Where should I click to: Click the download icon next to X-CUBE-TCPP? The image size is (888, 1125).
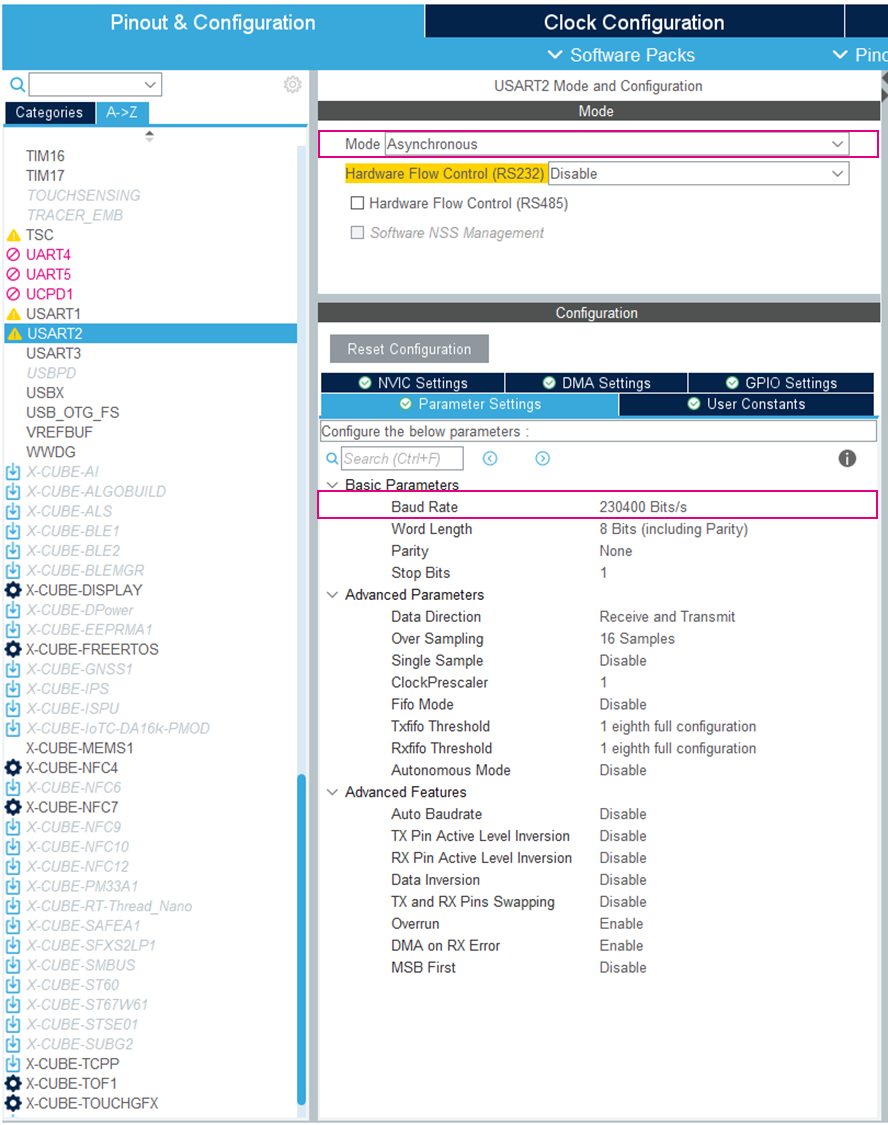click(13, 1064)
